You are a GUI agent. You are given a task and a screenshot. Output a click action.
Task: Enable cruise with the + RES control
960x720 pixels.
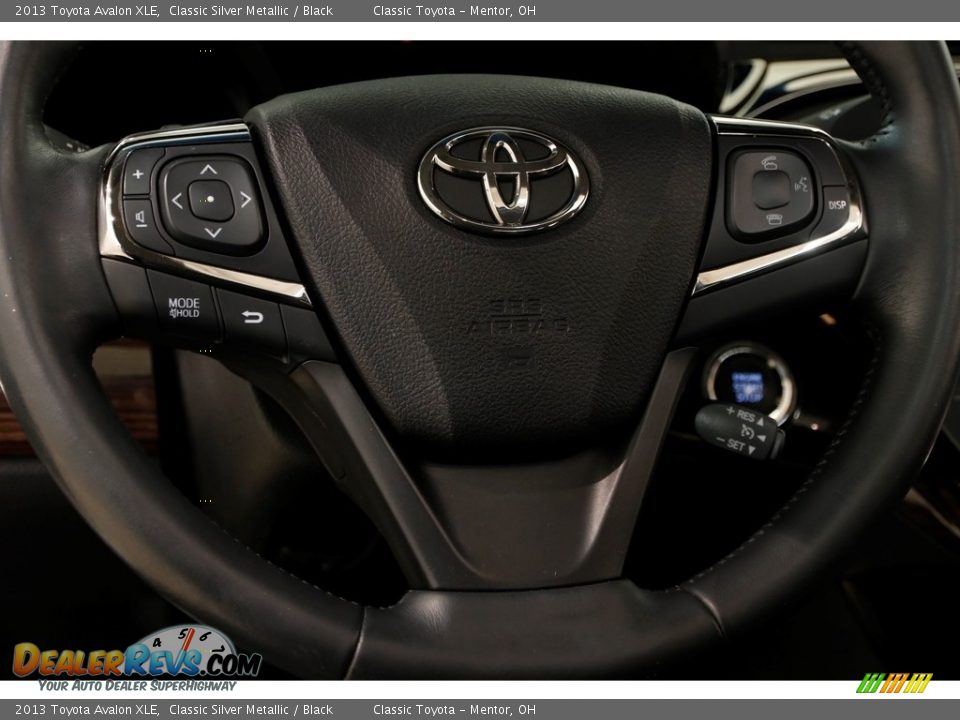[x=742, y=415]
